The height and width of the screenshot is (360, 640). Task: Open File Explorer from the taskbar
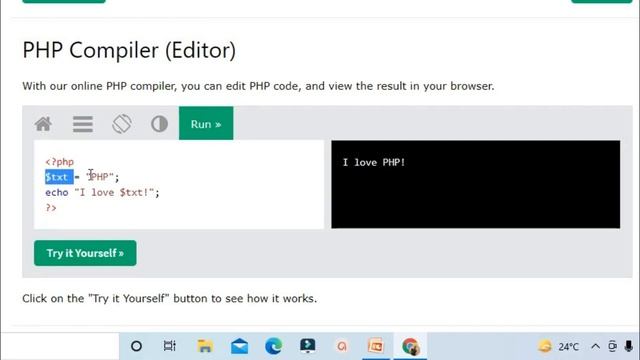pos(204,346)
